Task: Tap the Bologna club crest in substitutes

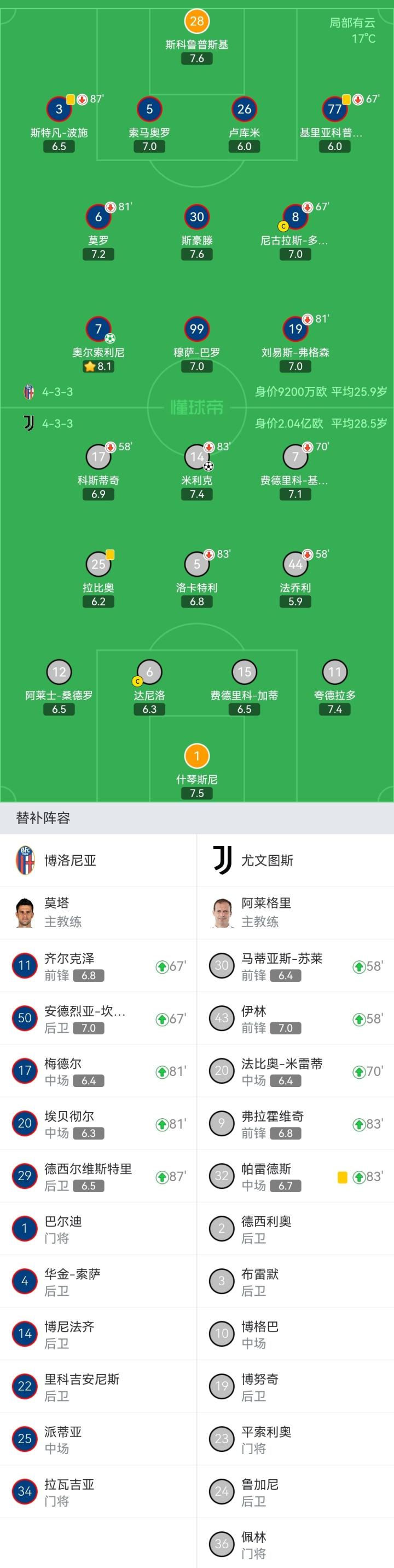Action: pos(25,860)
